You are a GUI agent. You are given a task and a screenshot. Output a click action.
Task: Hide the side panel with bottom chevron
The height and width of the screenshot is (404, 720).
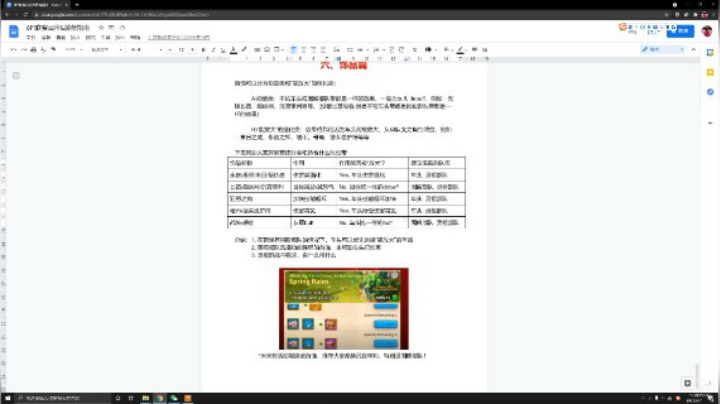pos(710,383)
